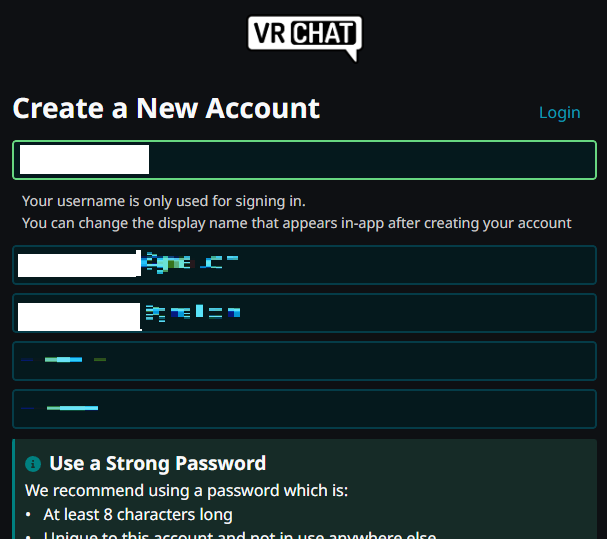Image resolution: width=607 pixels, height=539 pixels.
Task: Click the VRChat logo
Action: click(305, 38)
